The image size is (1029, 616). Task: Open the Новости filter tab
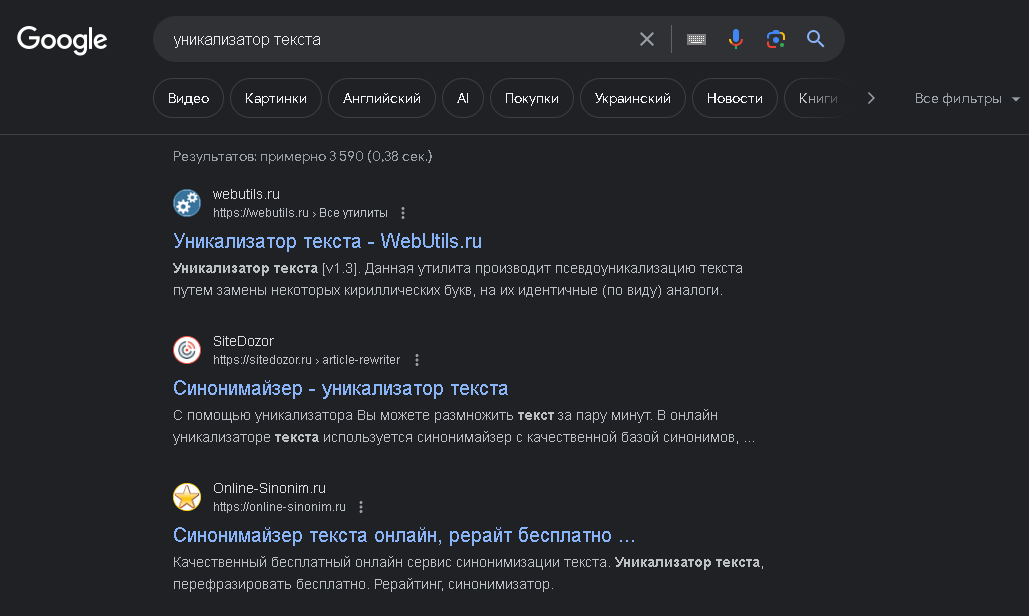tap(734, 99)
